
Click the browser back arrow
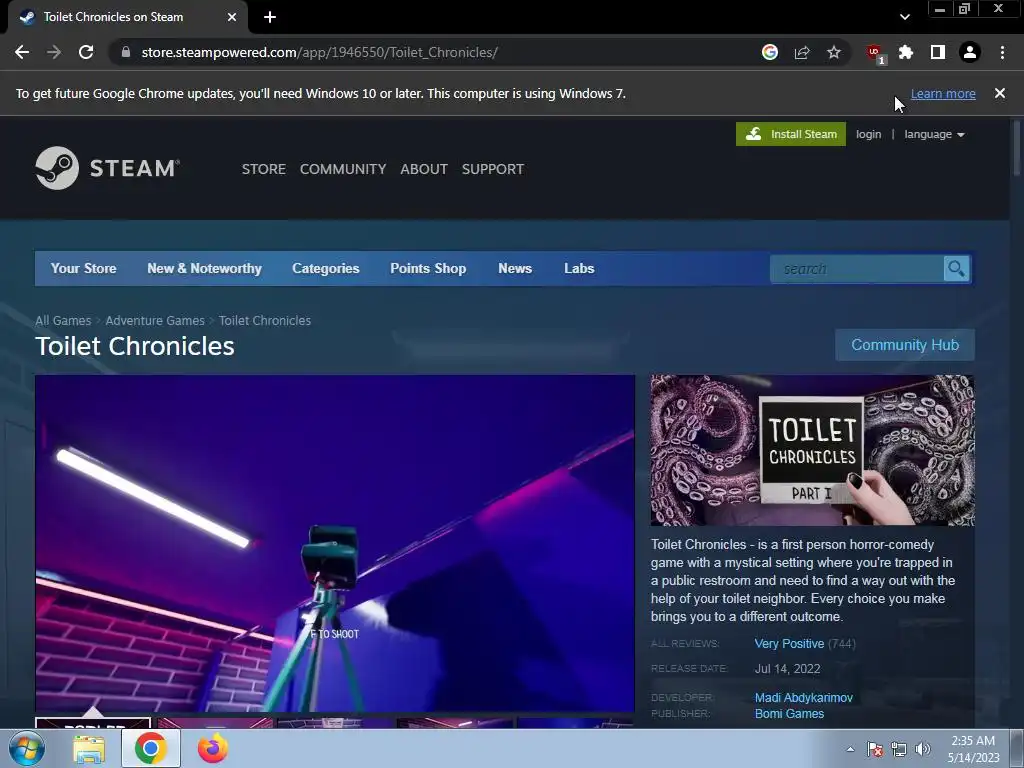coord(22,52)
